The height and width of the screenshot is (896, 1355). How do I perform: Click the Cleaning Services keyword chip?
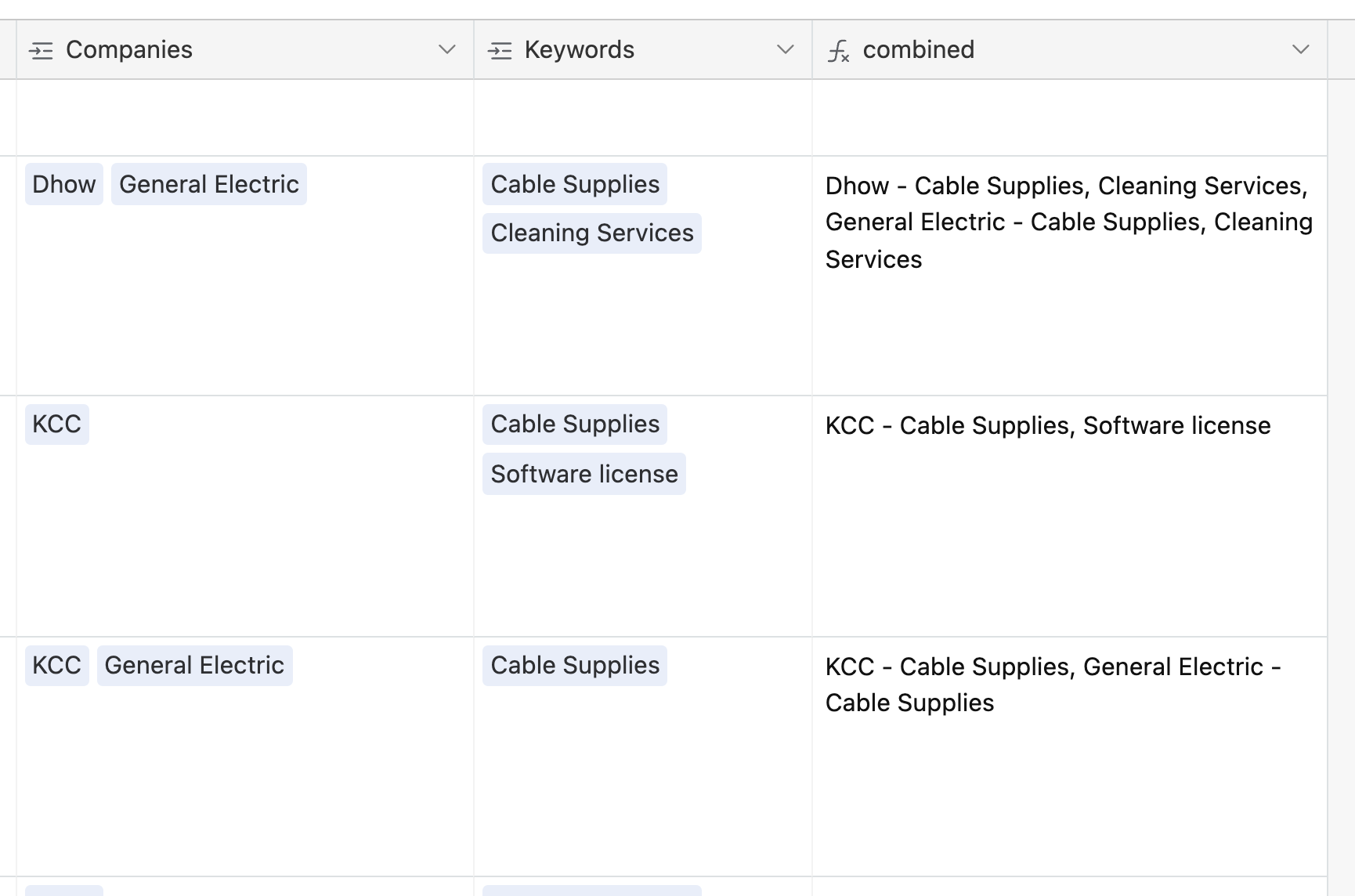pos(592,233)
